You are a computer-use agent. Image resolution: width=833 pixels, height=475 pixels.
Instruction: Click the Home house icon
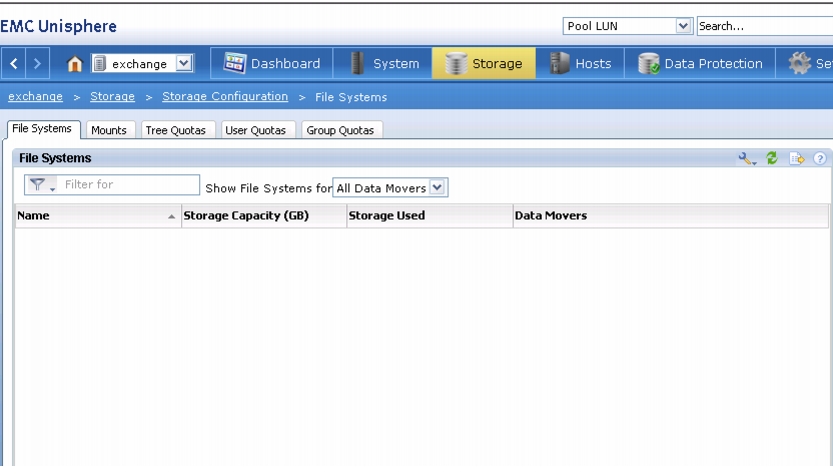pos(74,64)
